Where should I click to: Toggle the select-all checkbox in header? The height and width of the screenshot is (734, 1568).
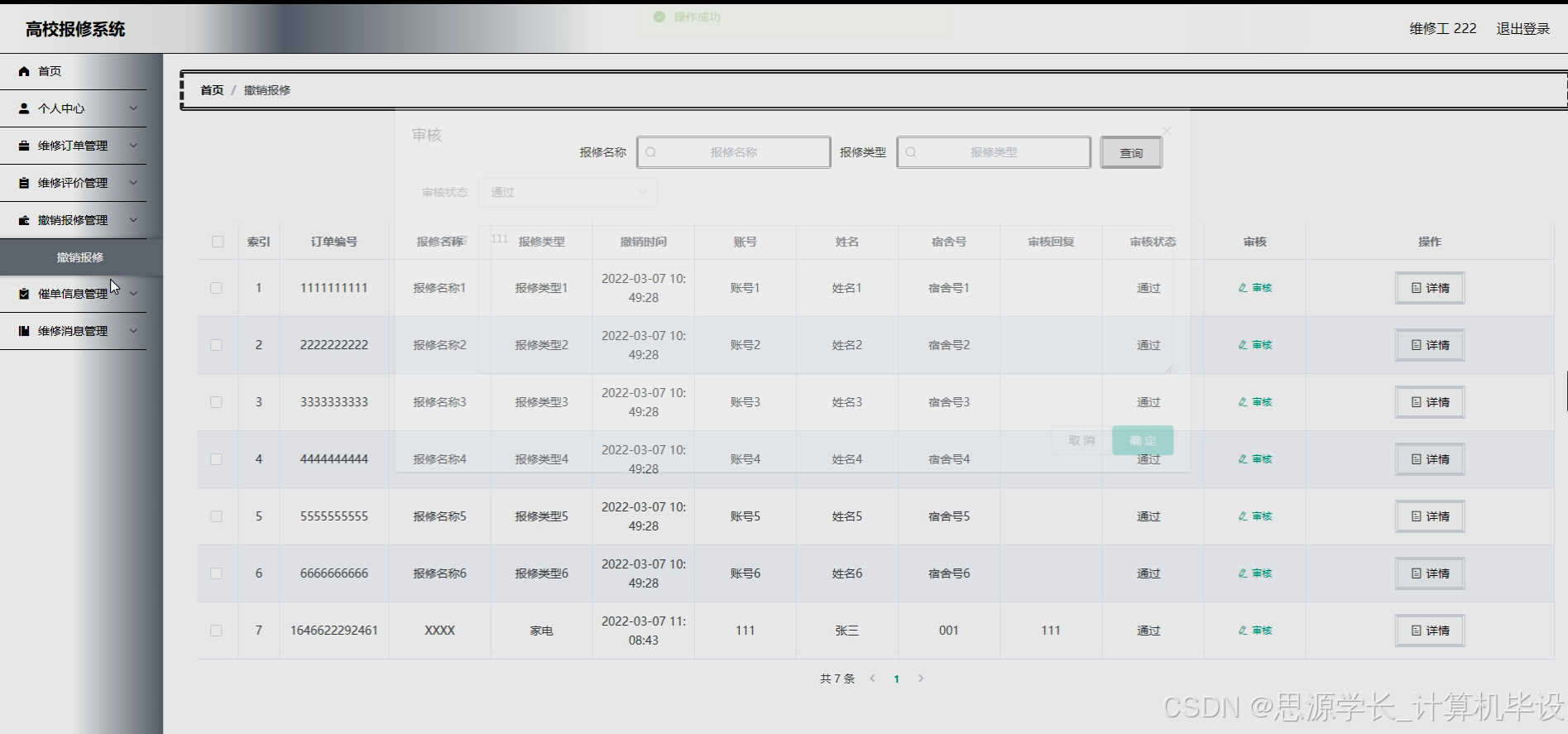[x=218, y=242]
